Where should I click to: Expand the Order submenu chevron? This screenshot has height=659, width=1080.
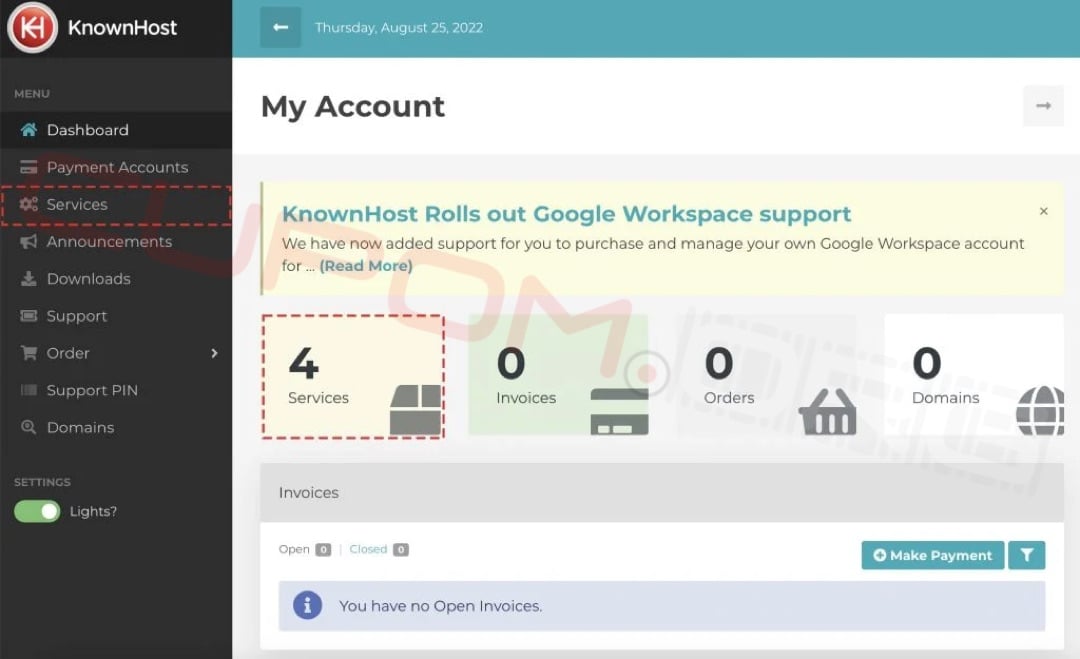tap(214, 353)
